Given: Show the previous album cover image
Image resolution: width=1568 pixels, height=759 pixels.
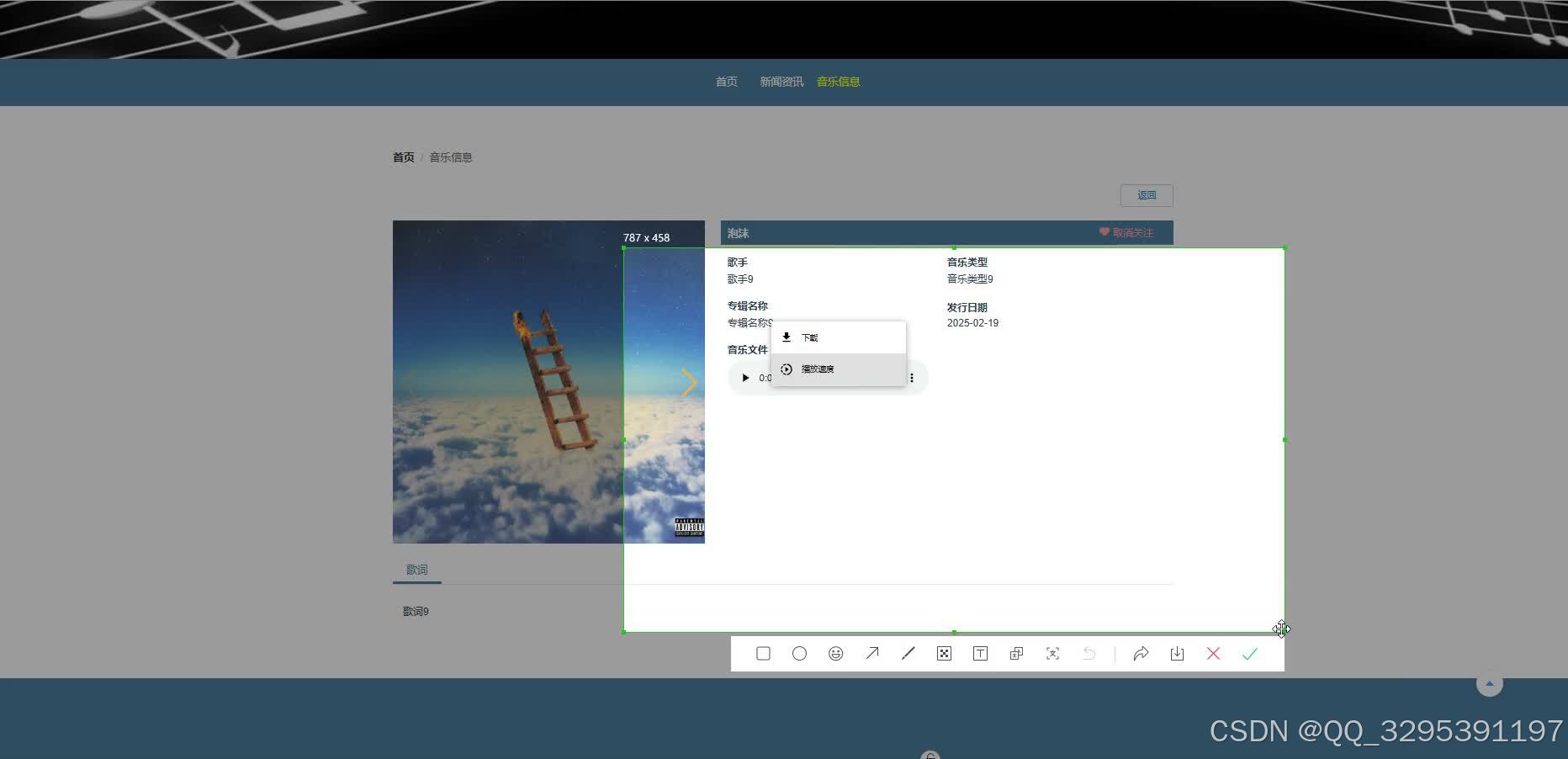Looking at the screenshot, I should click(x=409, y=382).
